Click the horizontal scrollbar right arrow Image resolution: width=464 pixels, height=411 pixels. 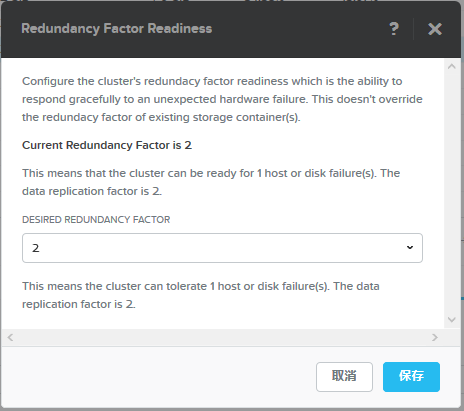(435, 337)
